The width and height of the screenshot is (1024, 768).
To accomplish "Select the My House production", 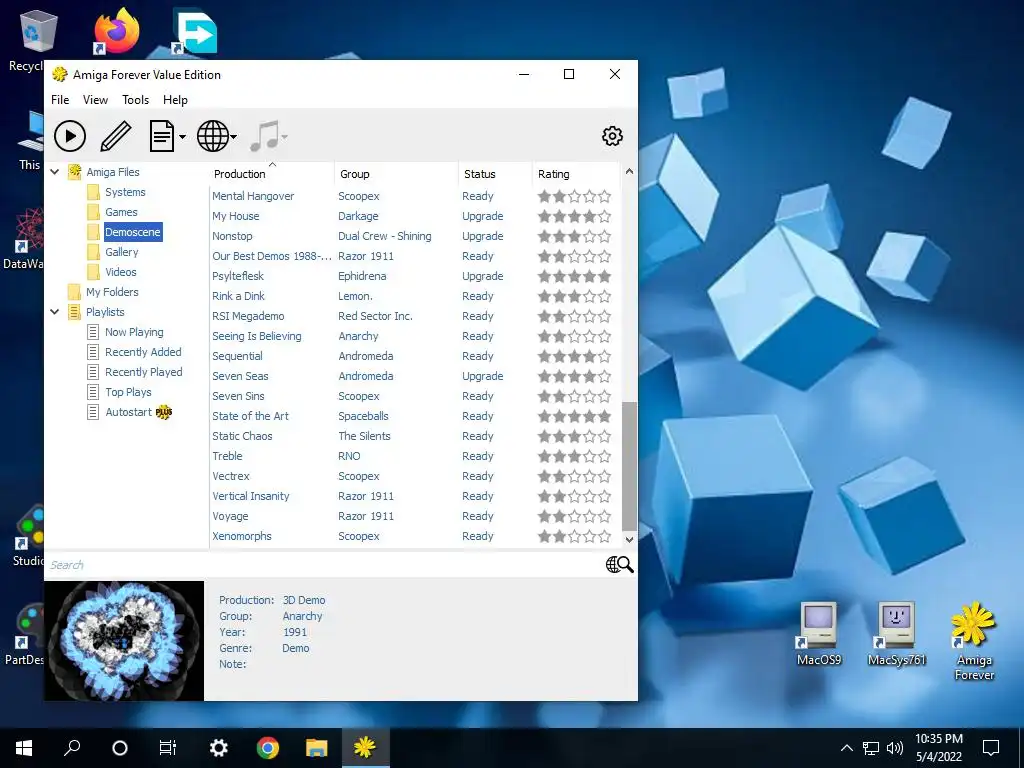I will [x=236, y=216].
